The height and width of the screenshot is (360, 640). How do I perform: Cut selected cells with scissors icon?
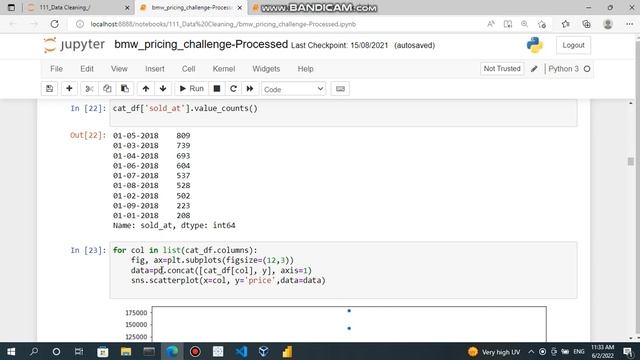point(89,89)
